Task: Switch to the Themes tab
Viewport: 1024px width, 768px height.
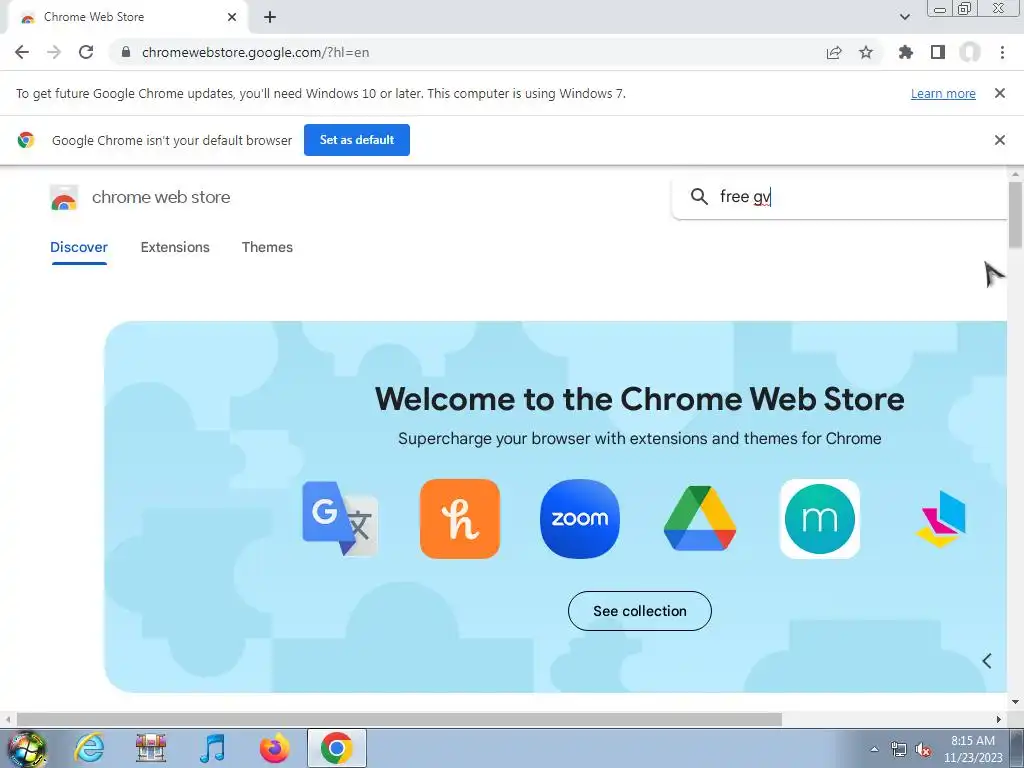Action: 267,248
